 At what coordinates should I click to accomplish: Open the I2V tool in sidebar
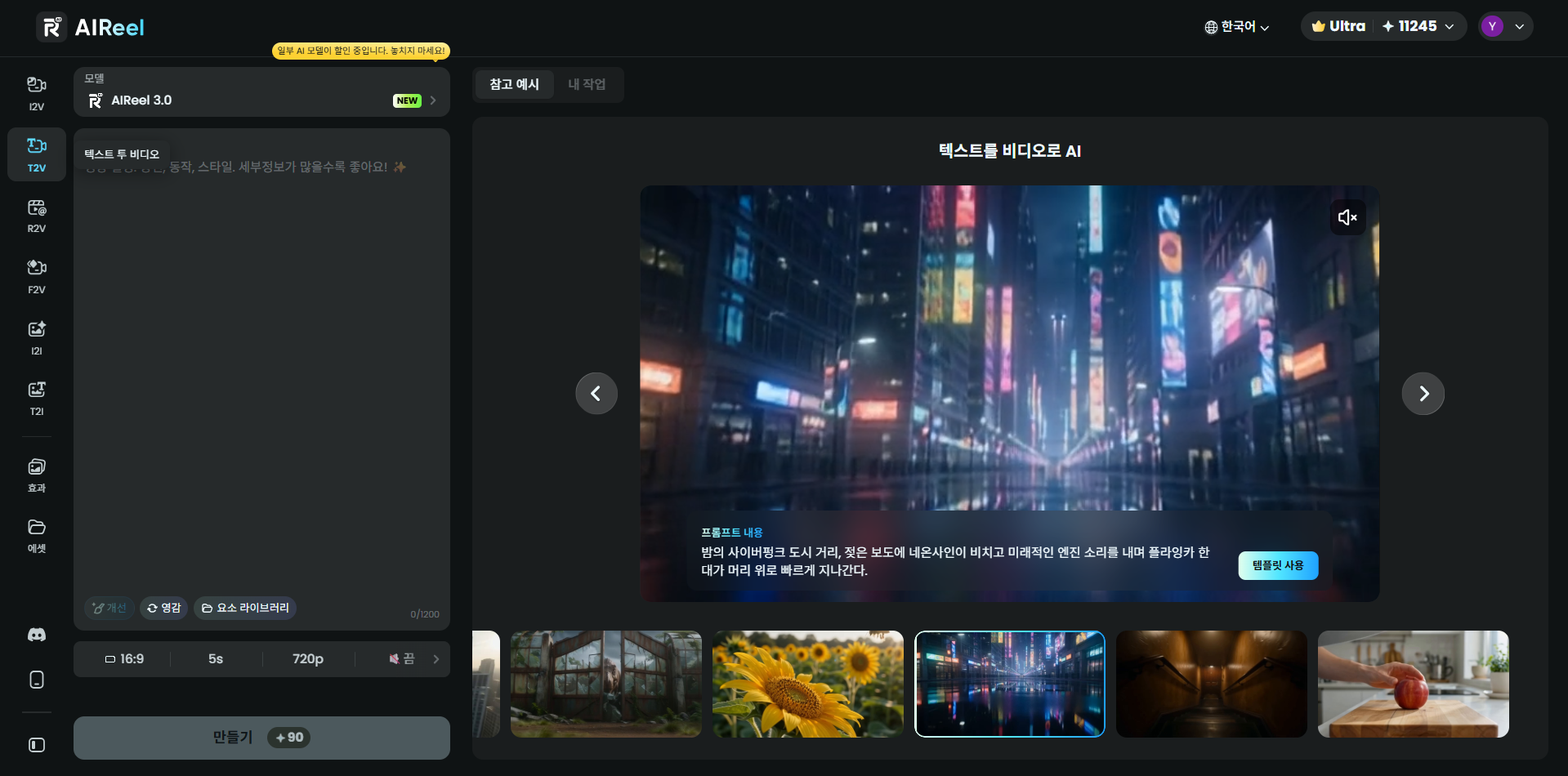click(x=37, y=93)
